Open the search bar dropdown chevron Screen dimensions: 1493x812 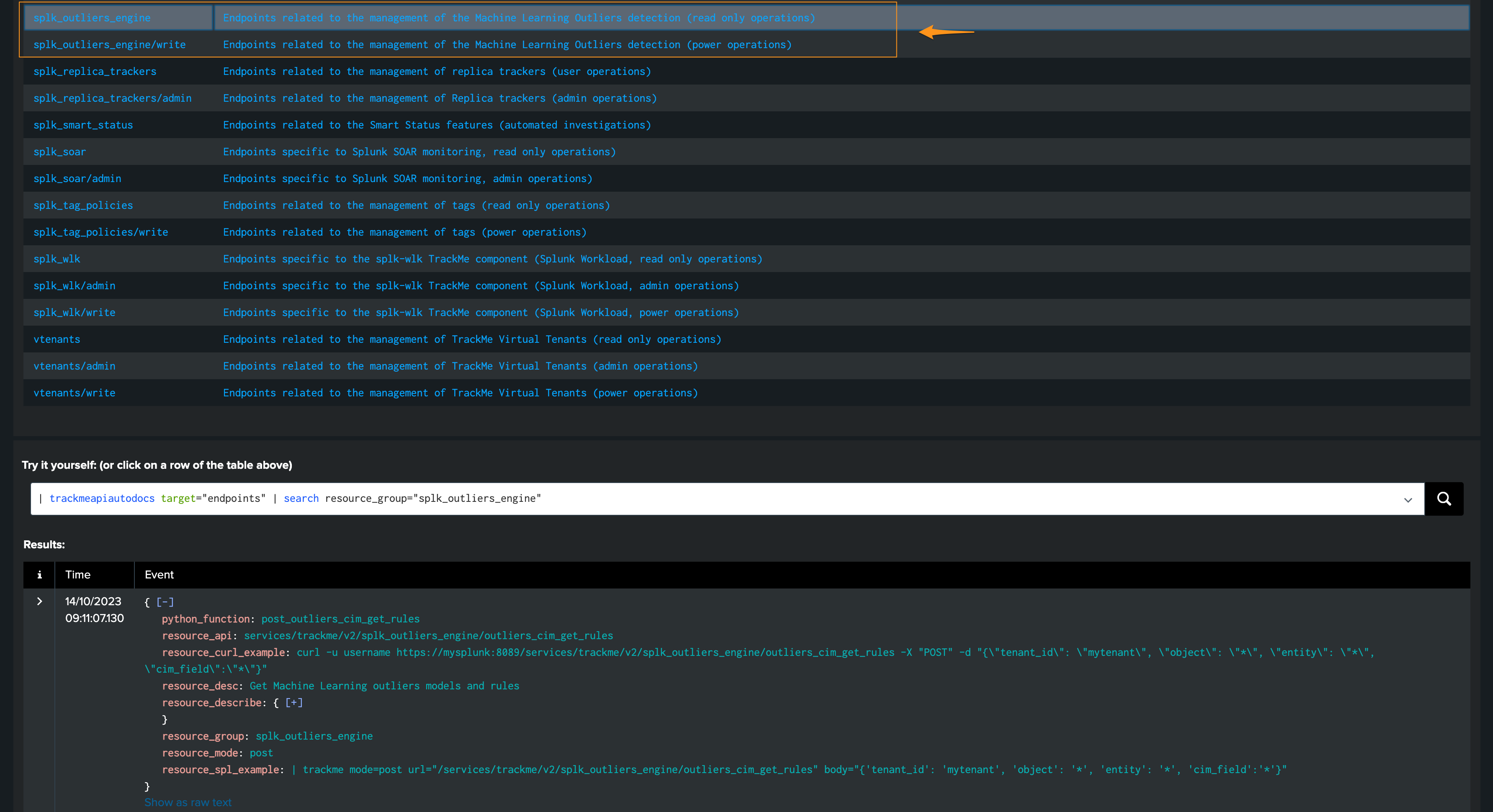pyautogui.click(x=1408, y=500)
